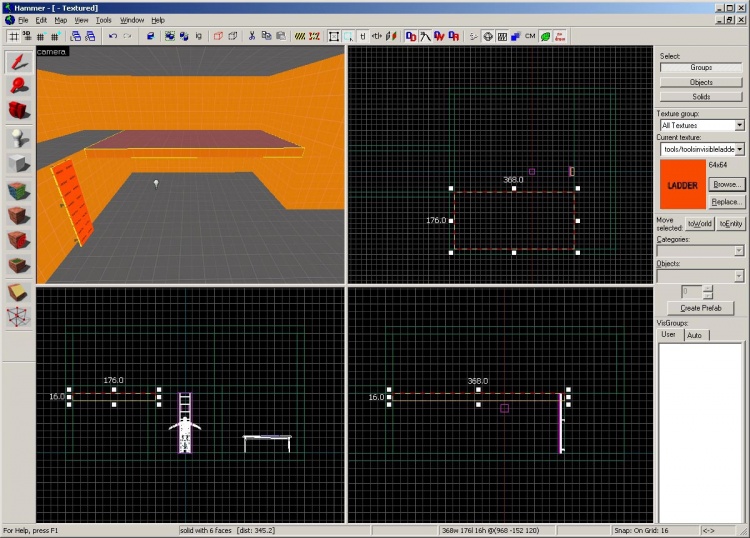Select the Clipping tool

tap(19, 292)
